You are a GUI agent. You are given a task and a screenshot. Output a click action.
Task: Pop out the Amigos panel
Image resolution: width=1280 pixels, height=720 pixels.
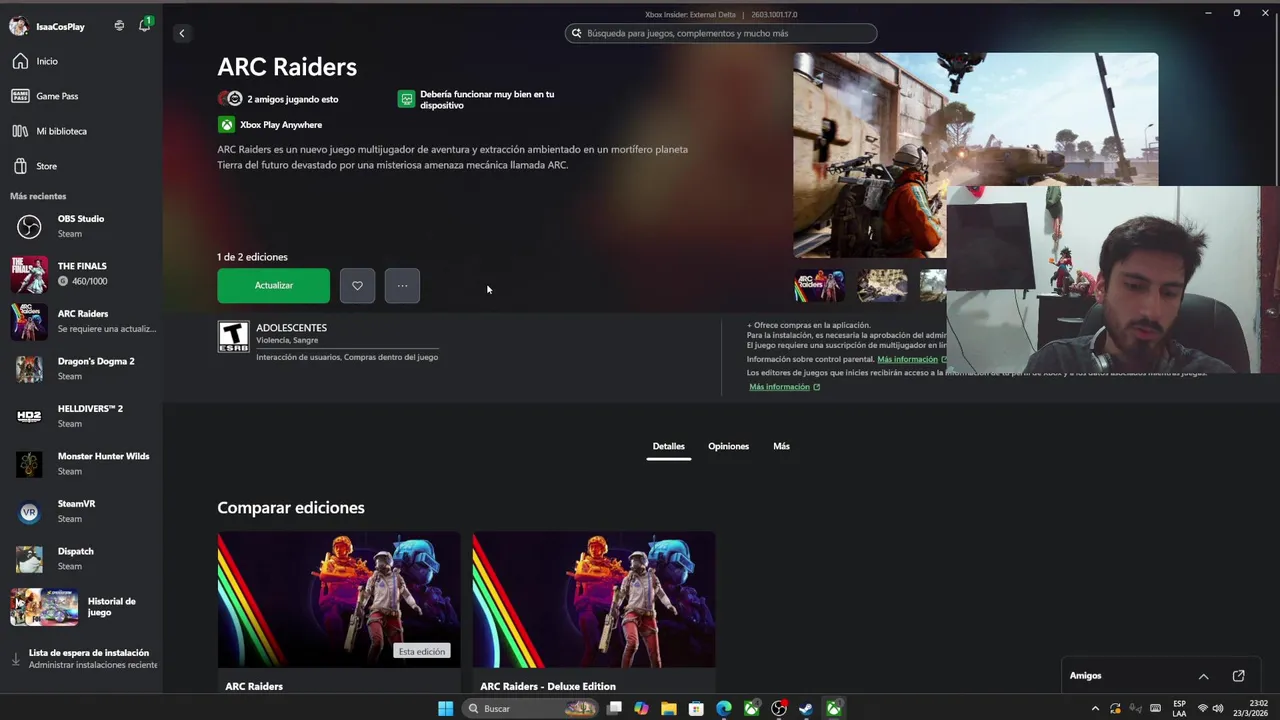(1238, 676)
